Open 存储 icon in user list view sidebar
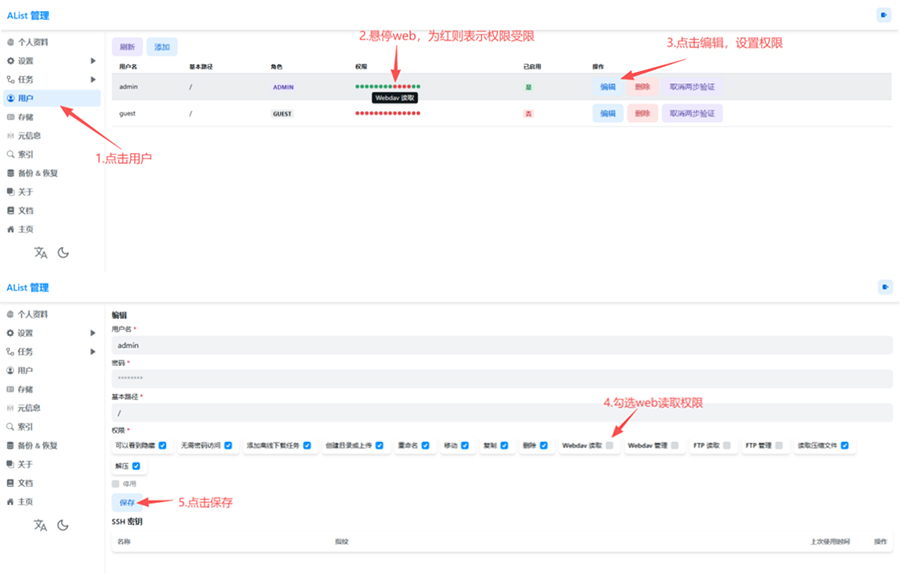 pyautogui.click(x=10, y=117)
